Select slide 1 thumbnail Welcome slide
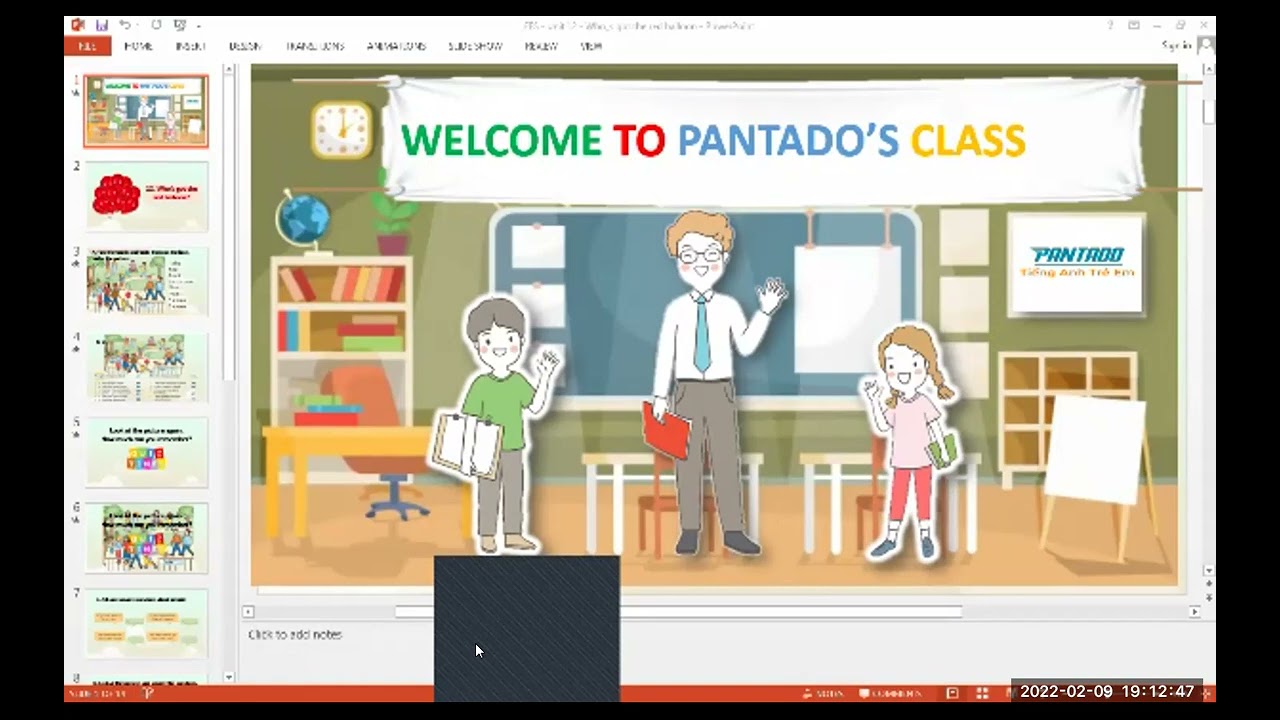Viewport: 1280px width, 720px height. tap(146, 111)
